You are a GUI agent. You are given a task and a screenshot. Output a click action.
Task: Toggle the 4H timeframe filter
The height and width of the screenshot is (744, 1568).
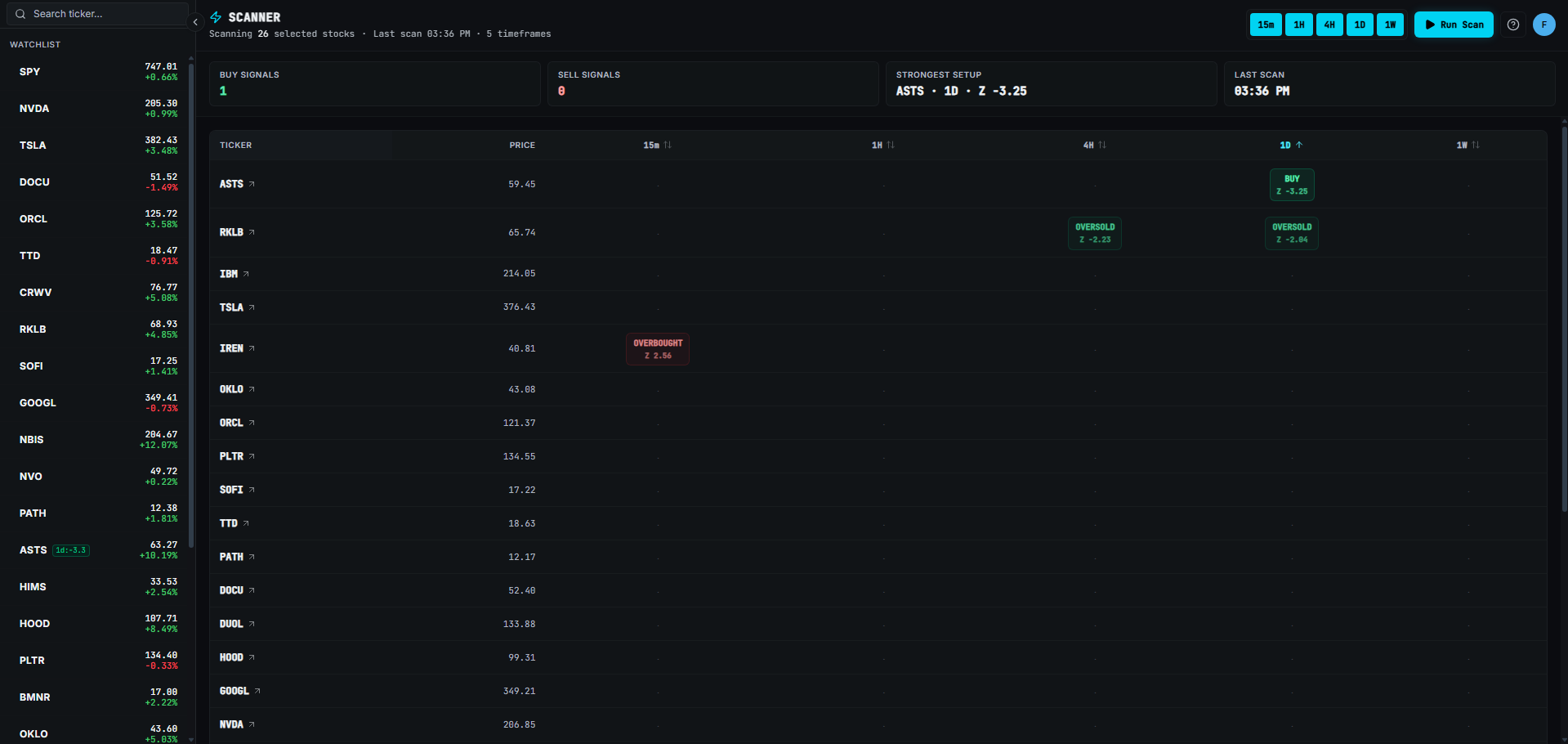coord(1329,25)
